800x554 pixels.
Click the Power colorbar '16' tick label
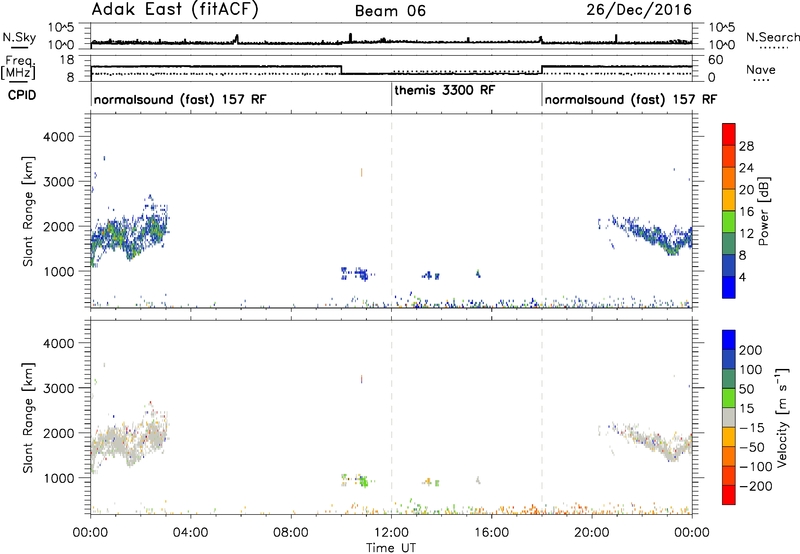point(746,212)
